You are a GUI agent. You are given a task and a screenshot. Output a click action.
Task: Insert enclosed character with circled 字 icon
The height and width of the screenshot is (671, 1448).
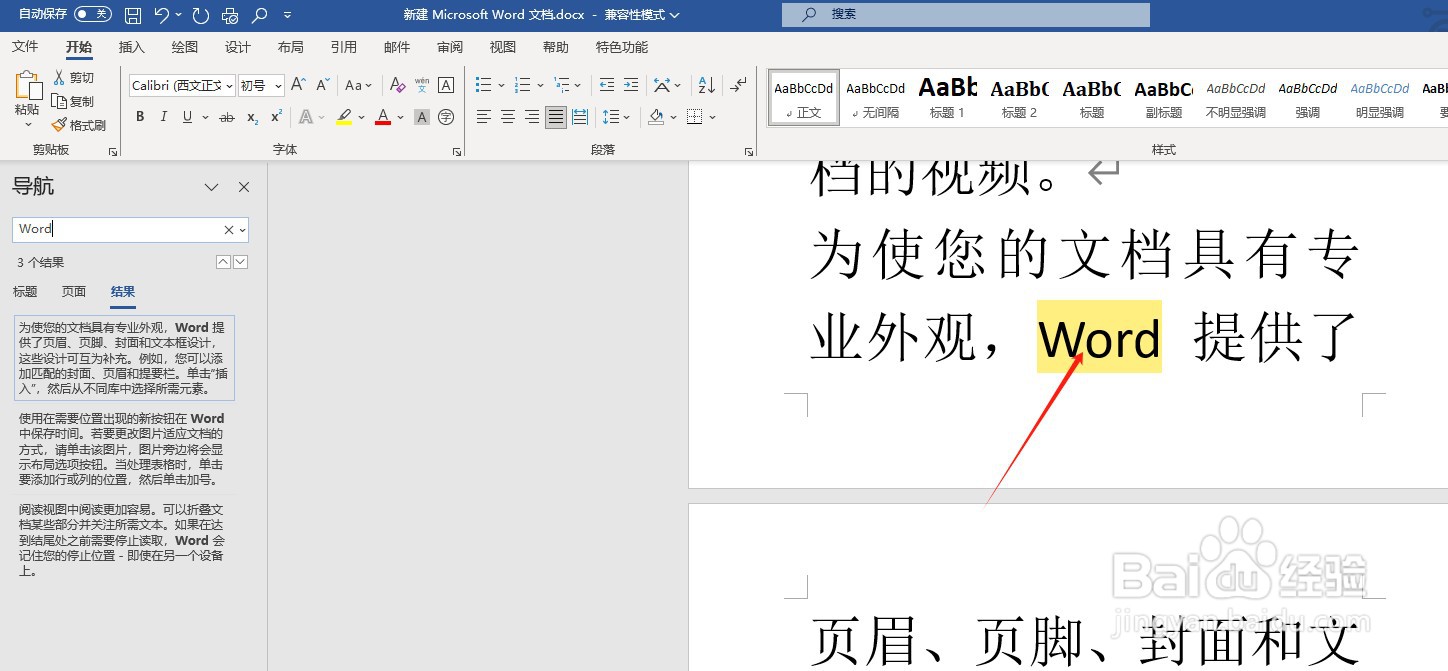tap(446, 118)
